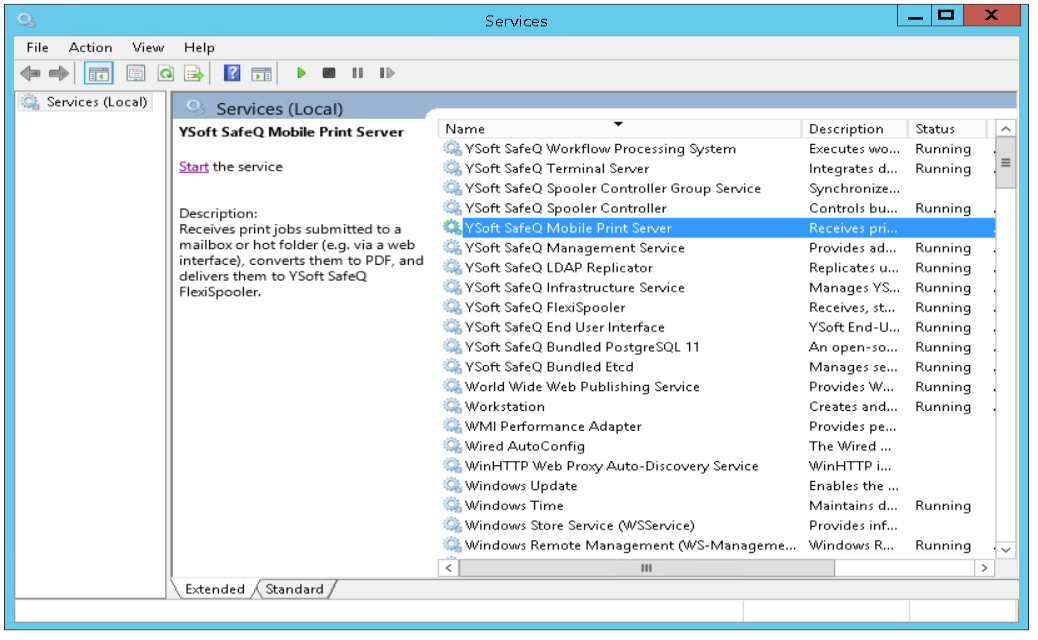The width and height of the screenshot is (1038, 640).
Task: Click the Restart Service toolbar icon
Action: pos(386,73)
